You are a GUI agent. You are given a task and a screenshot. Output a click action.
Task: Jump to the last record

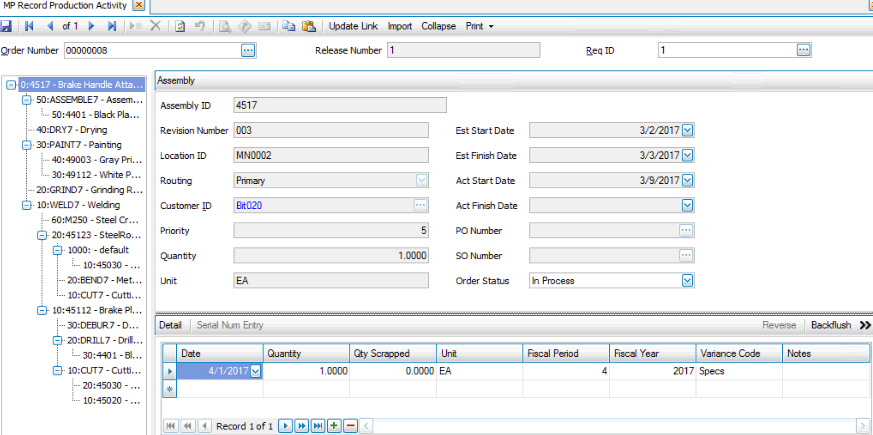(111, 25)
